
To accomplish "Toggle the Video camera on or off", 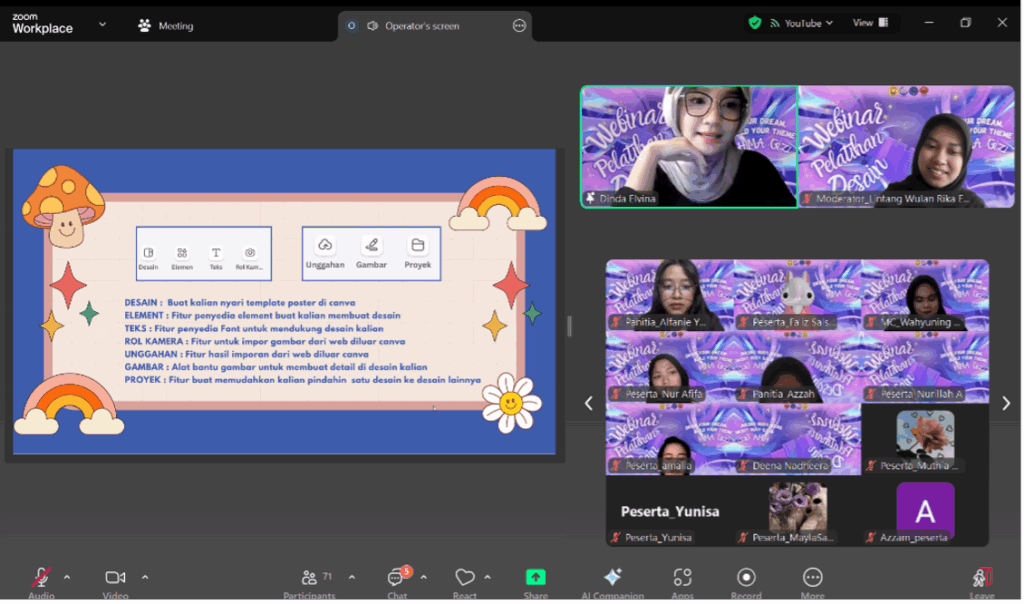I will click(x=115, y=579).
